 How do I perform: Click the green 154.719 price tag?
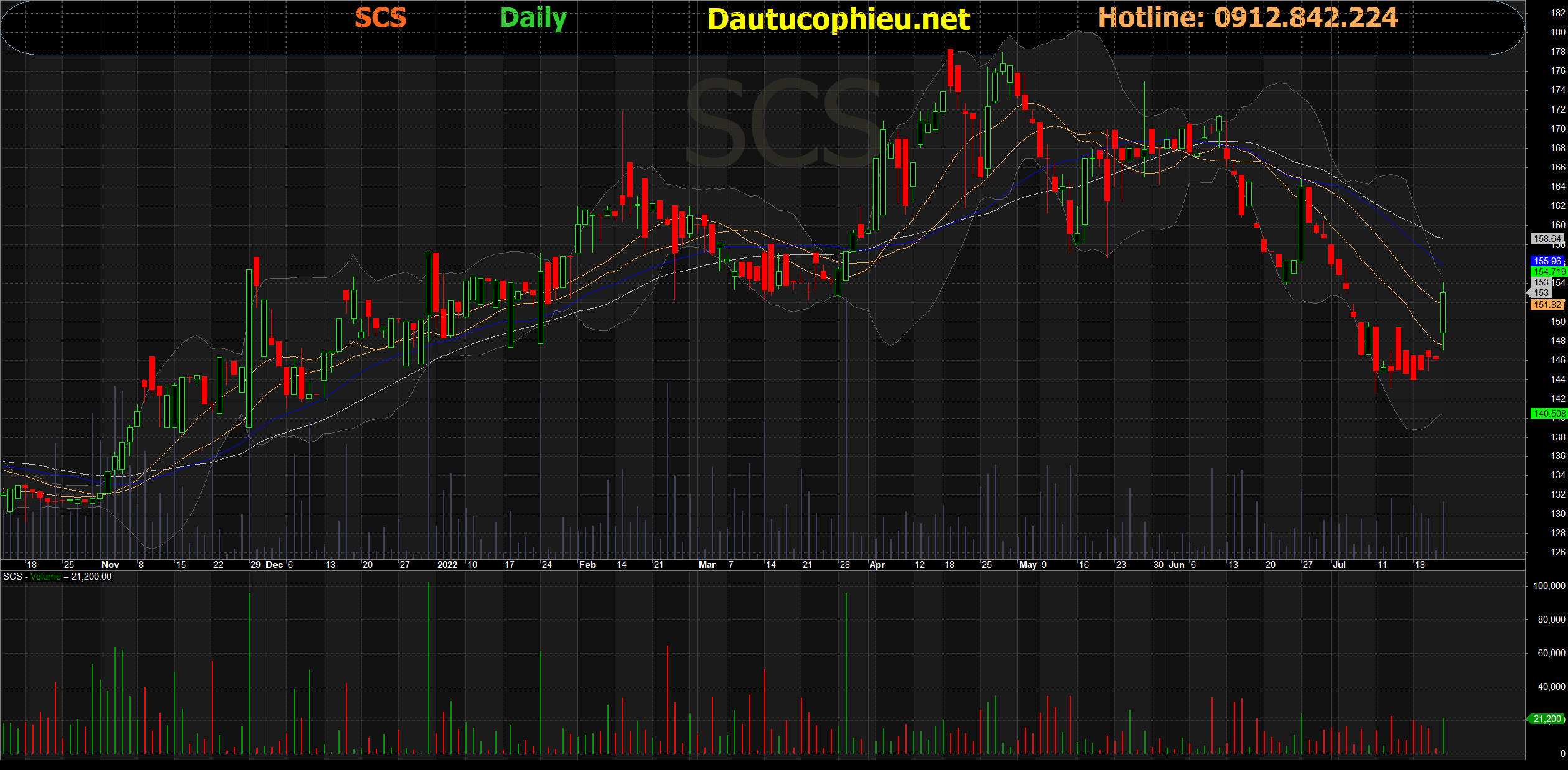(1548, 272)
